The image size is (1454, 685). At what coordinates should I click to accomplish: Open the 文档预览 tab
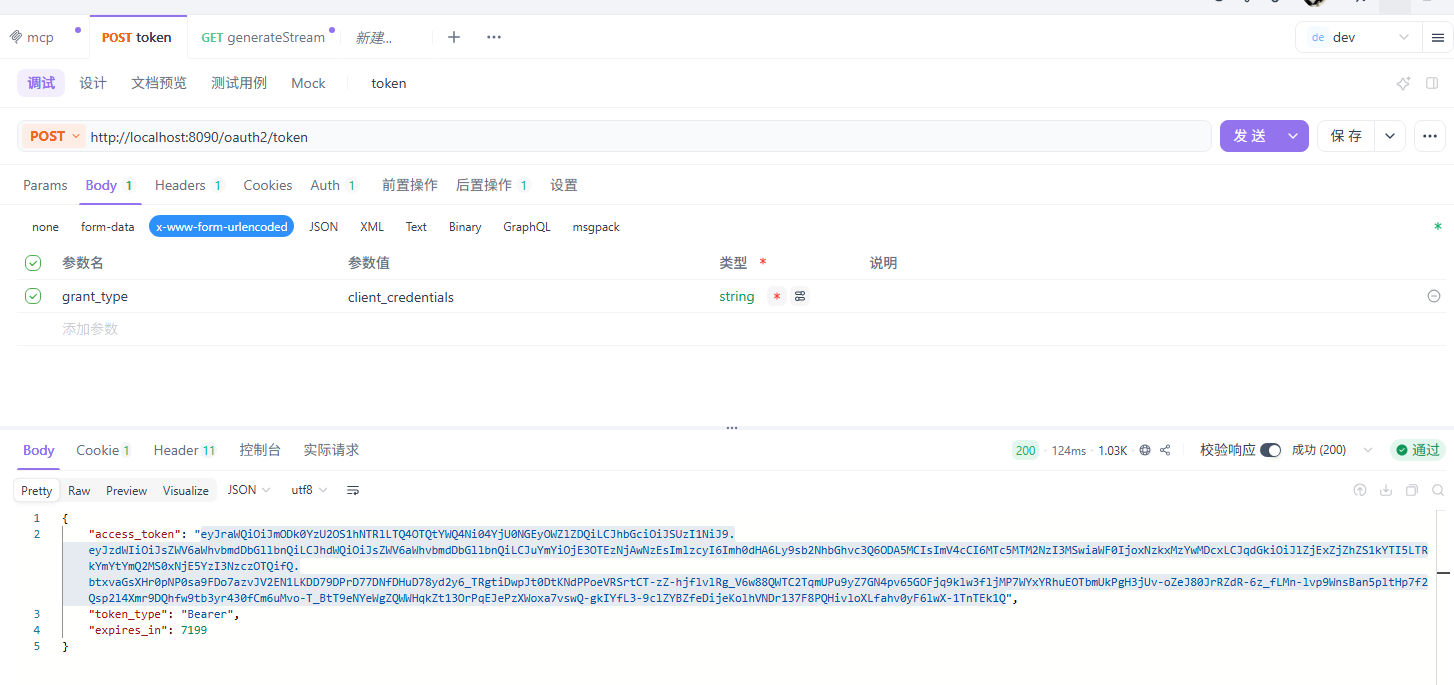point(159,83)
